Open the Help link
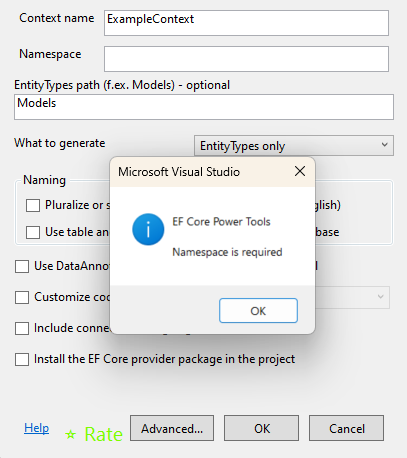Screen dimensions: 407x458 (36, 428)
